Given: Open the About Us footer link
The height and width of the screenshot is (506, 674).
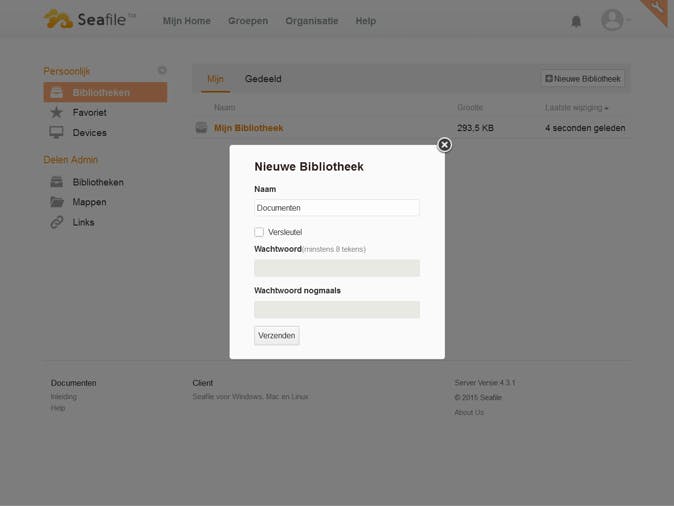Looking at the screenshot, I should (x=469, y=412).
